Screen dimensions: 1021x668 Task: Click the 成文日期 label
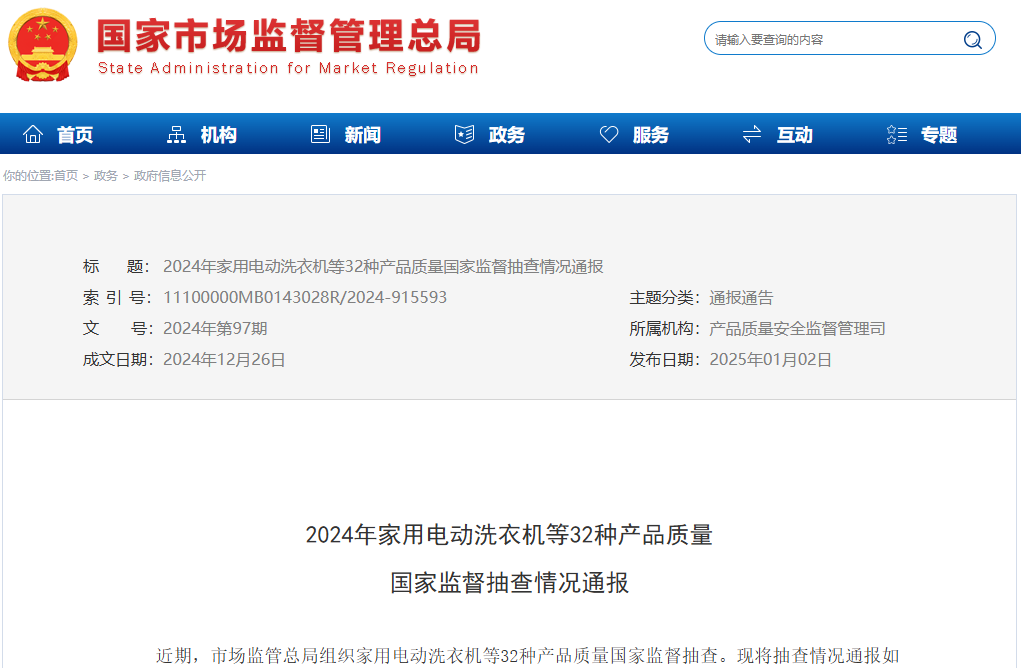(118, 359)
